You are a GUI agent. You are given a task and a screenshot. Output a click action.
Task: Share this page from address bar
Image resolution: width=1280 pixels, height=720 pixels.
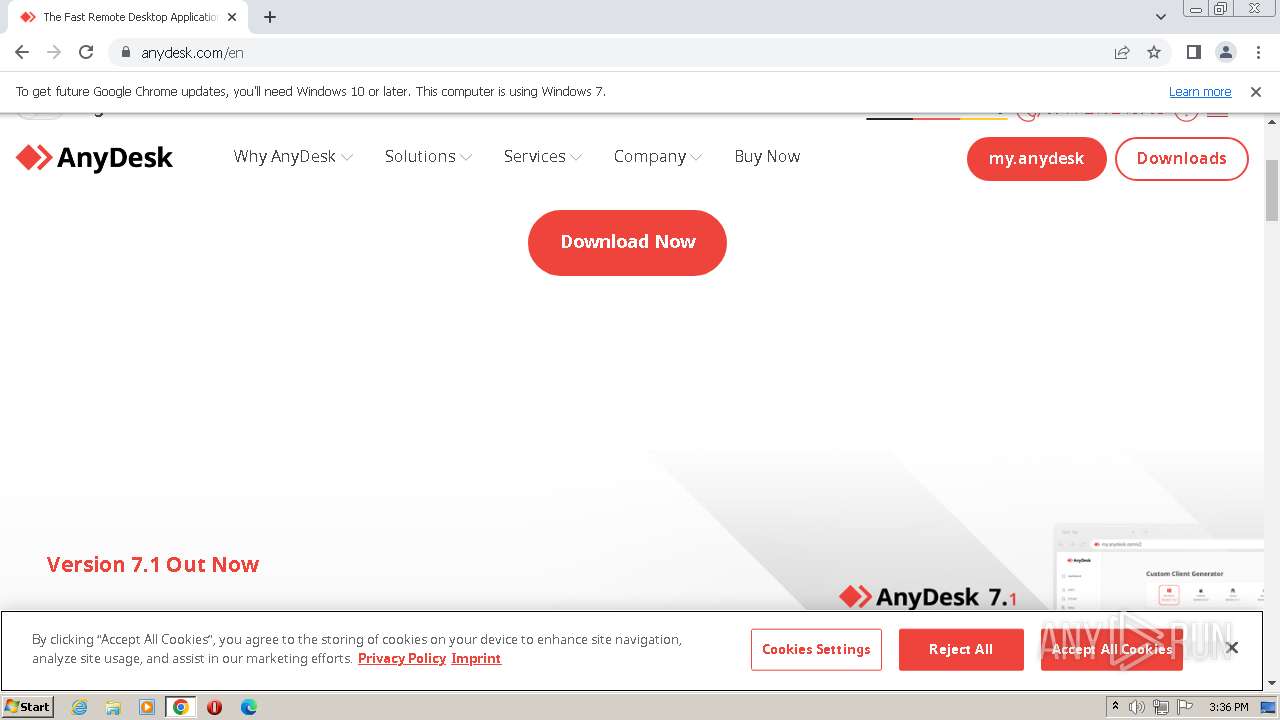[x=1122, y=52]
